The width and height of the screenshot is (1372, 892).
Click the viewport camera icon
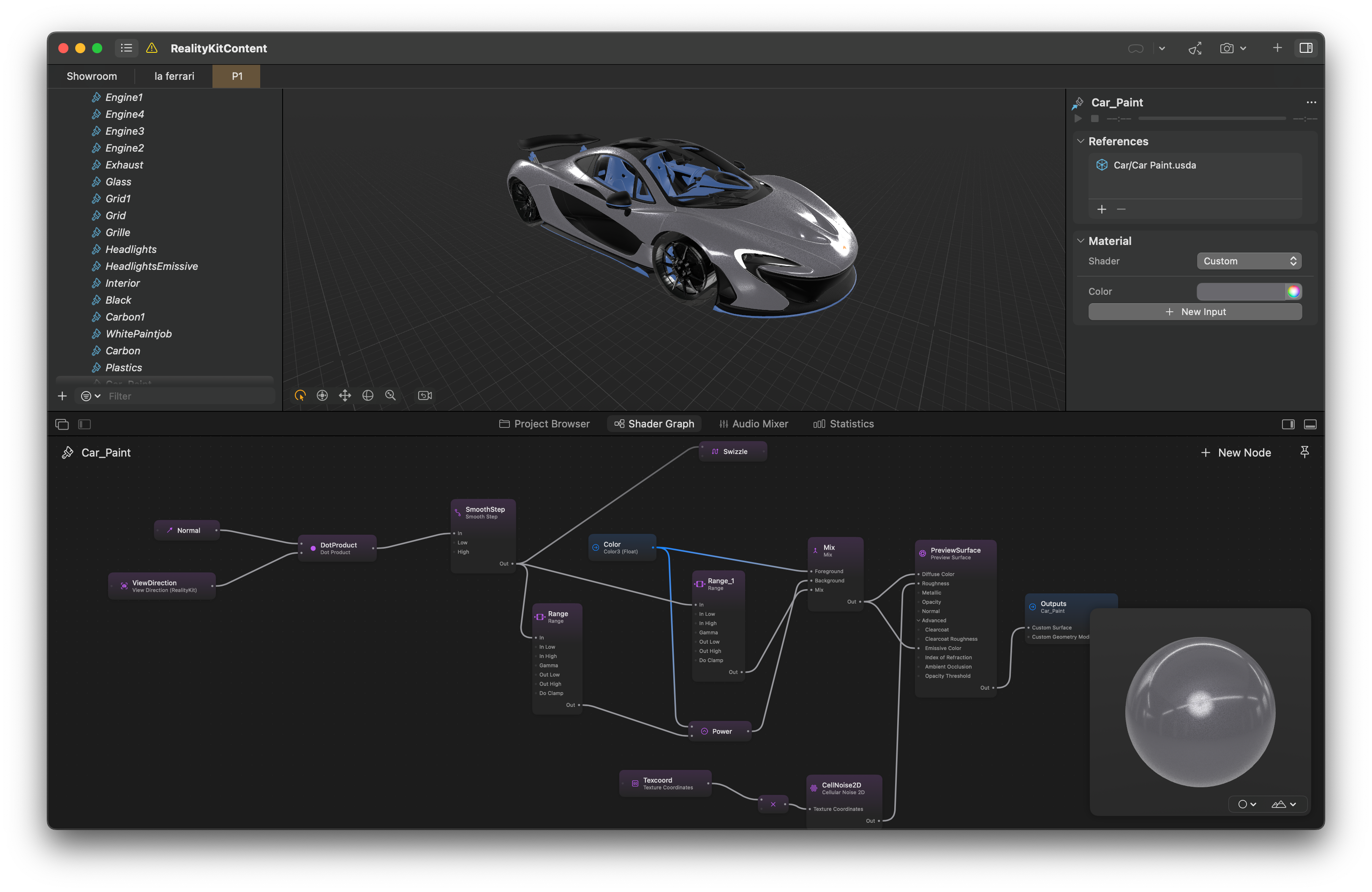click(425, 395)
